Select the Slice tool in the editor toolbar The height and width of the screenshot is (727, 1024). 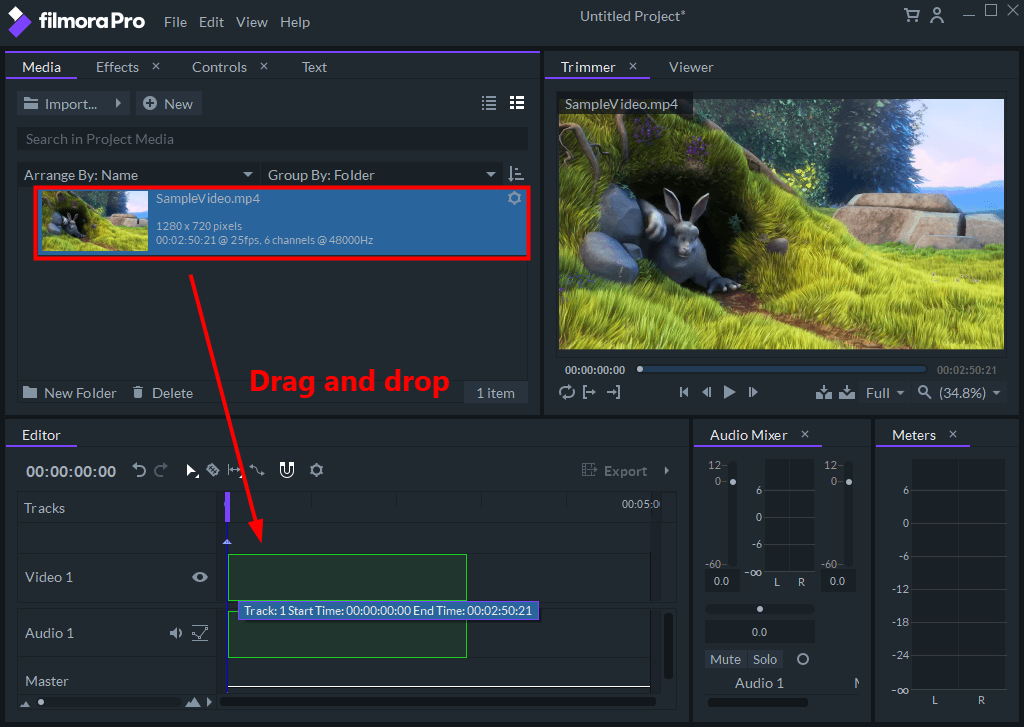click(212, 470)
